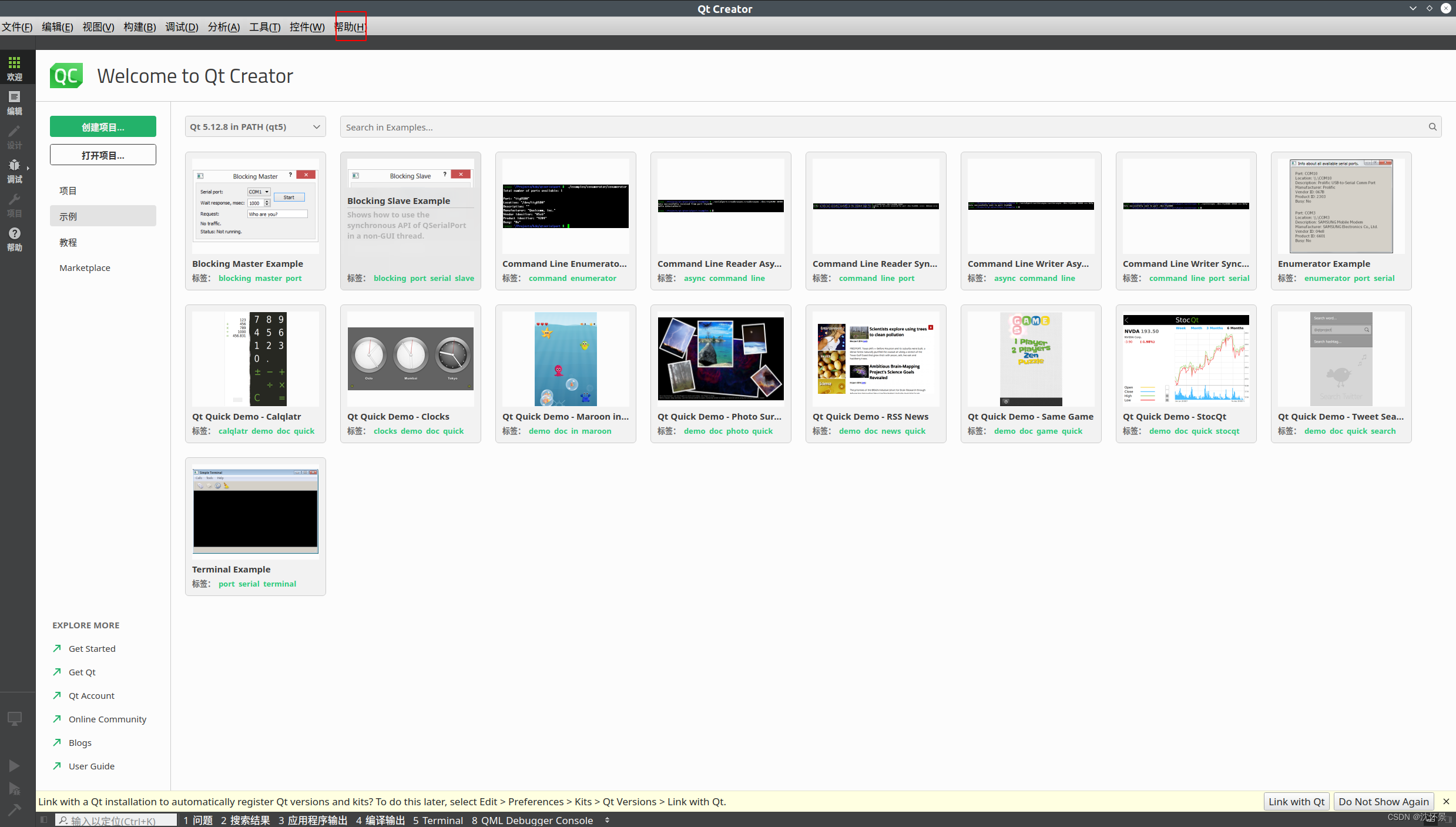The width and height of the screenshot is (1456, 827).
Task: Click the Start Debugging icon above the hammer
Action: tap(14, 789)
